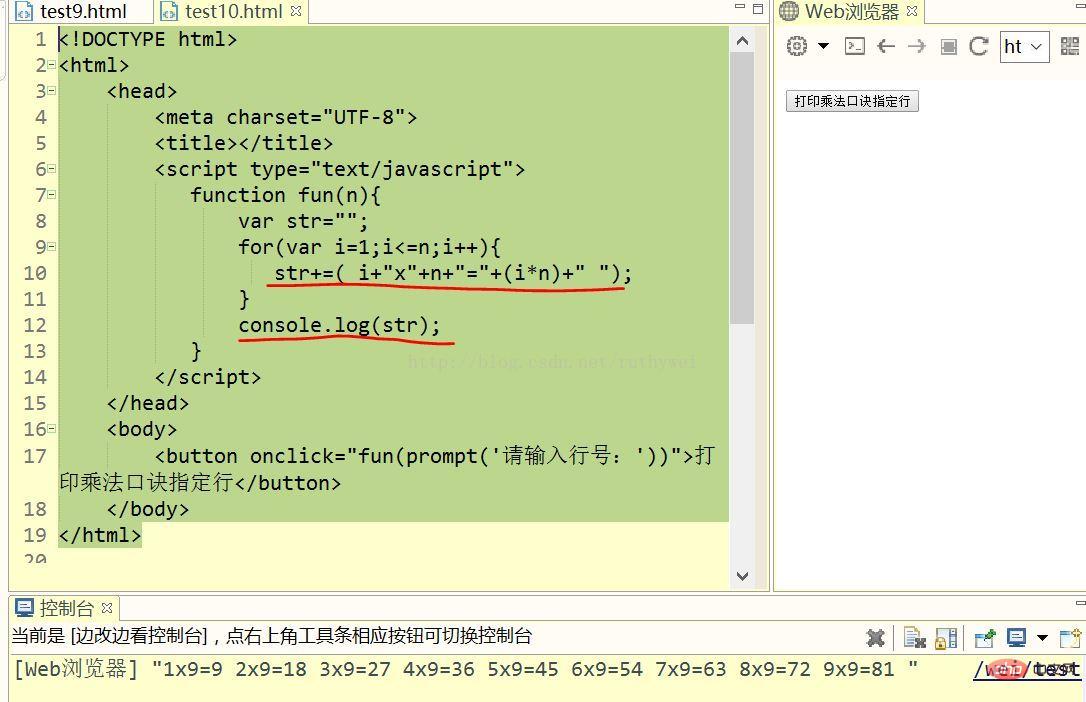Open the console display dropdown arrow

point(1042,637)
